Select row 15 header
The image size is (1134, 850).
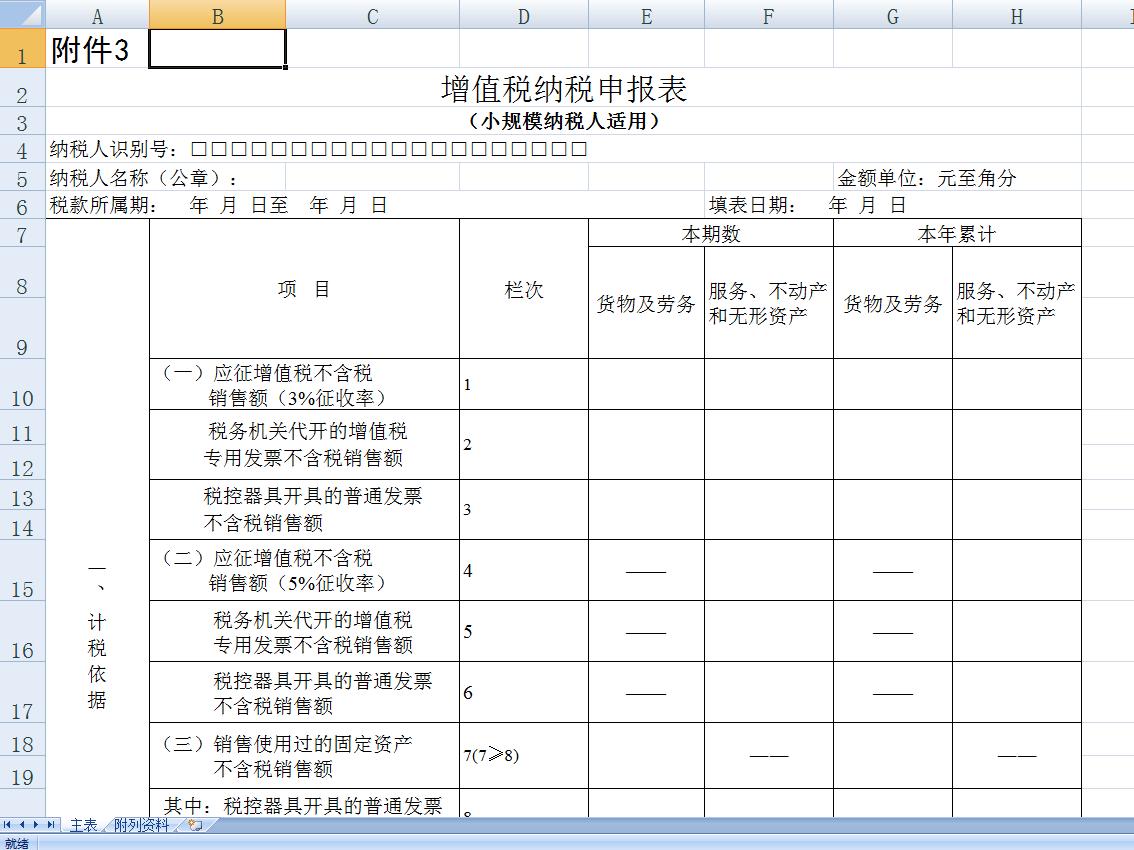pos(22,570)
